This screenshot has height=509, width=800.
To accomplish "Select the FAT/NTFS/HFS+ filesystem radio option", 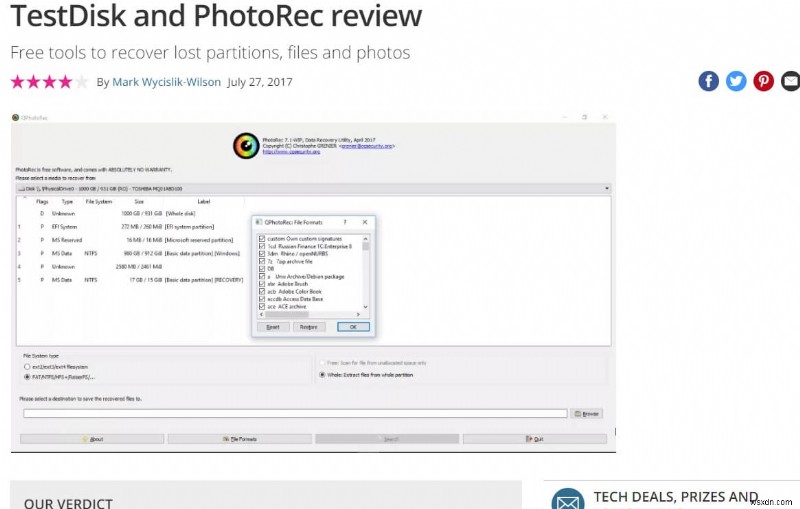I will tap(27, 377).
